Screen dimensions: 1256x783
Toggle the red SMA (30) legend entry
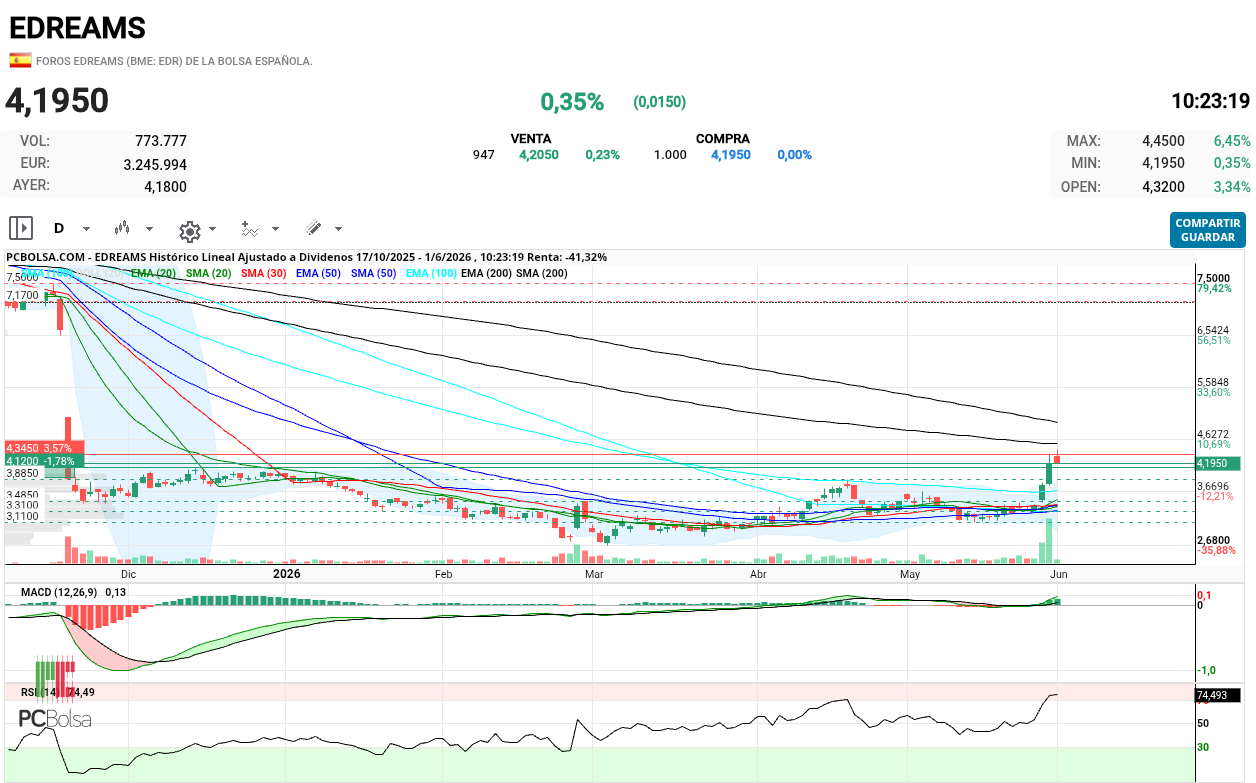pyautogui.click(x=264, y=273)
